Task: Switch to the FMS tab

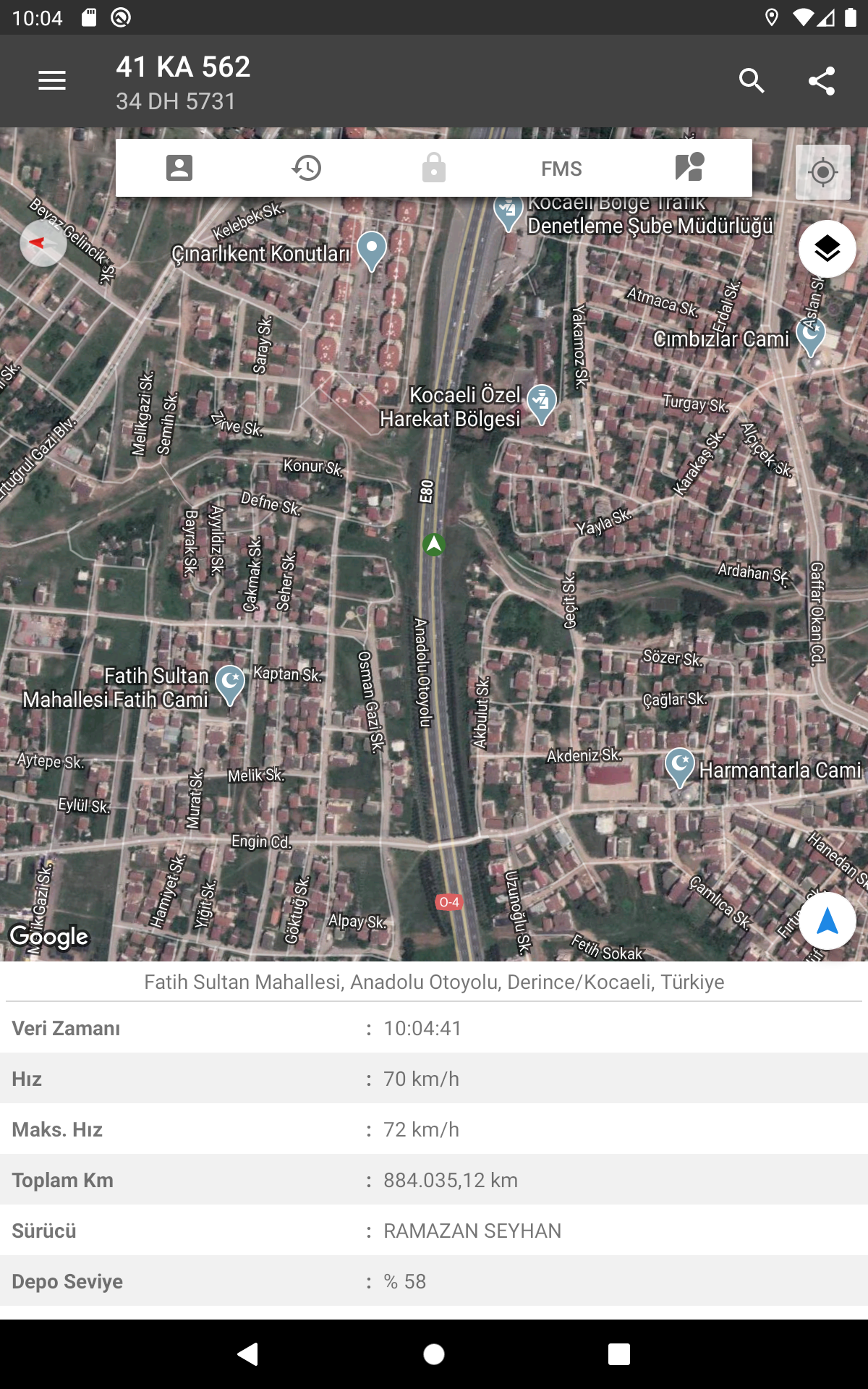Action: 561,169
